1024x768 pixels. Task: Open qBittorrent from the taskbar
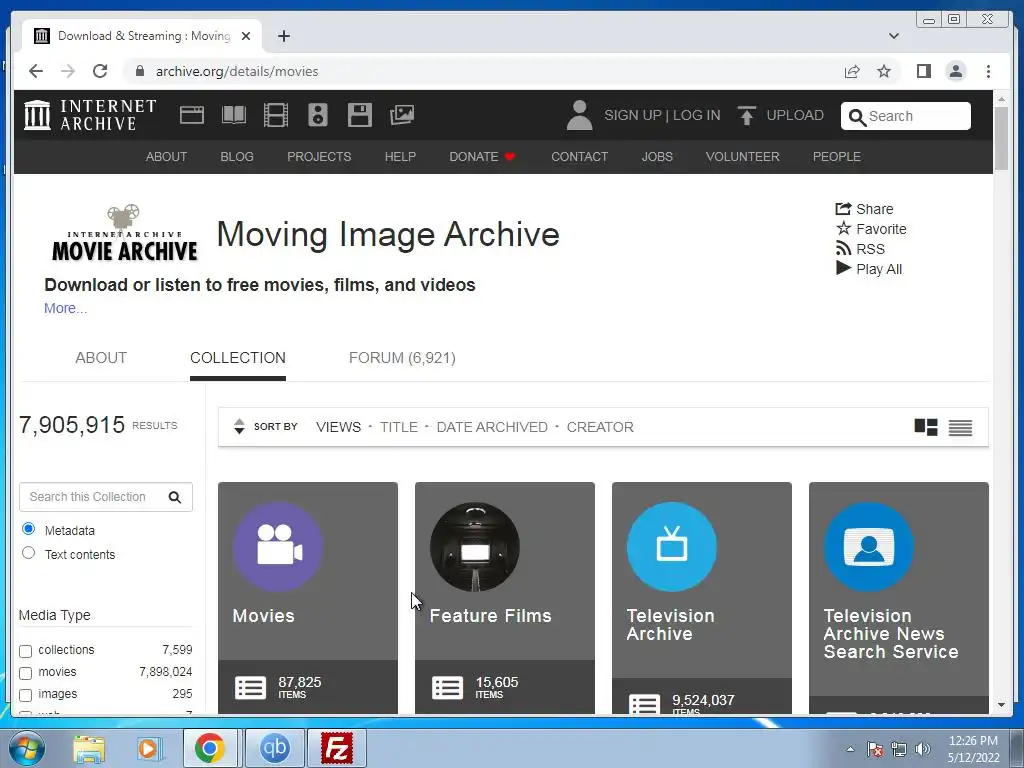[274, 748]
